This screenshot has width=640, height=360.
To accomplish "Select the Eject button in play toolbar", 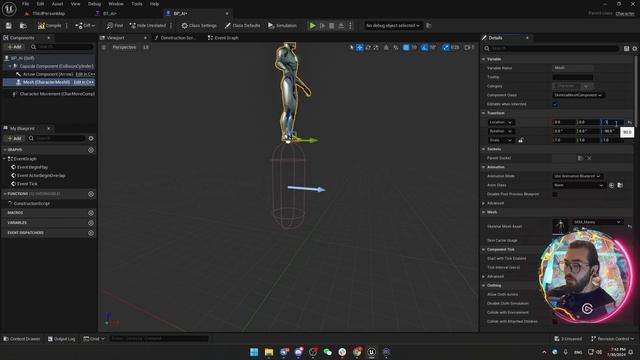I will click(341, 26).
